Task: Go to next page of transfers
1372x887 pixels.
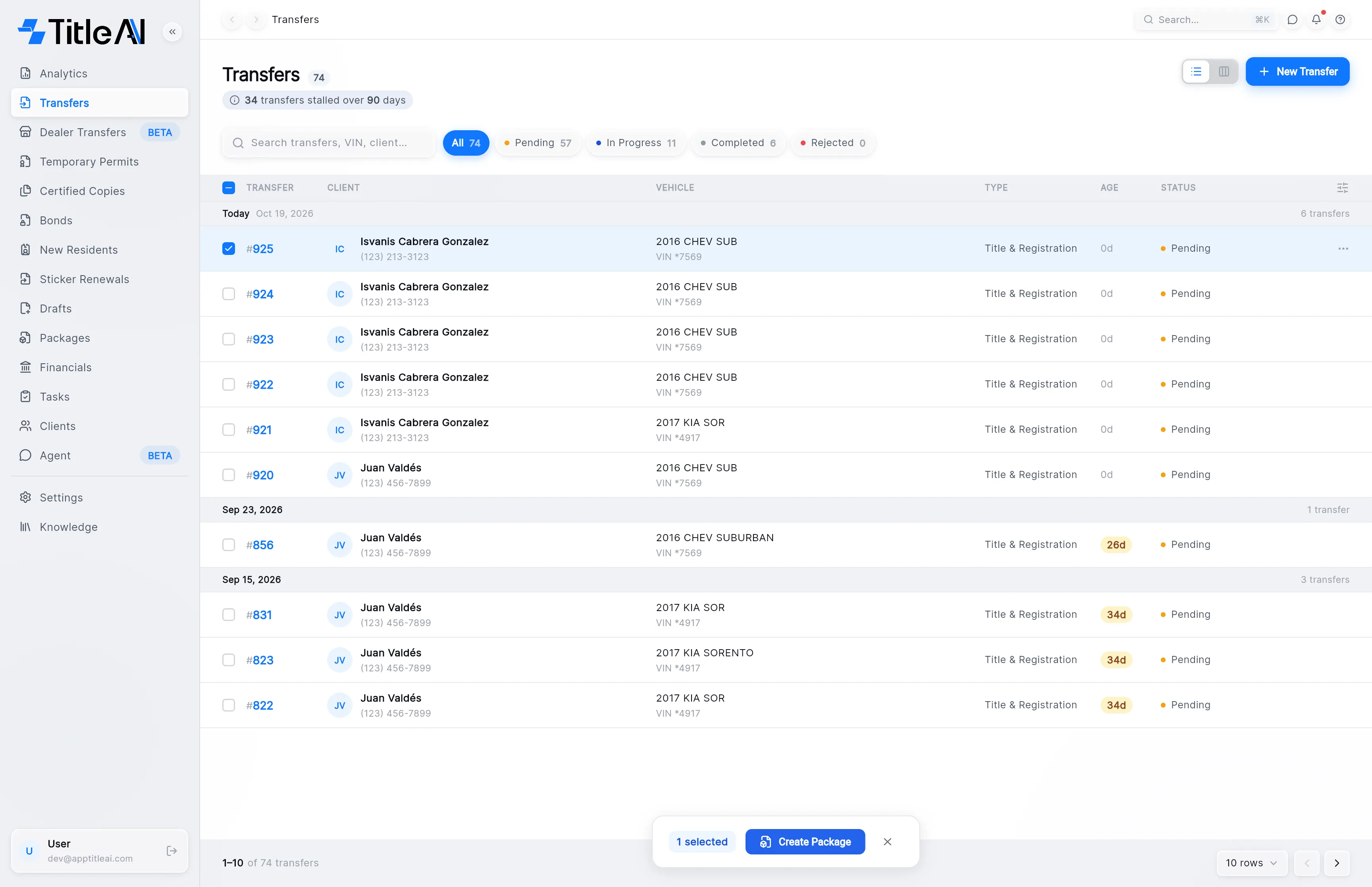Action: [x=1336, y=862]
